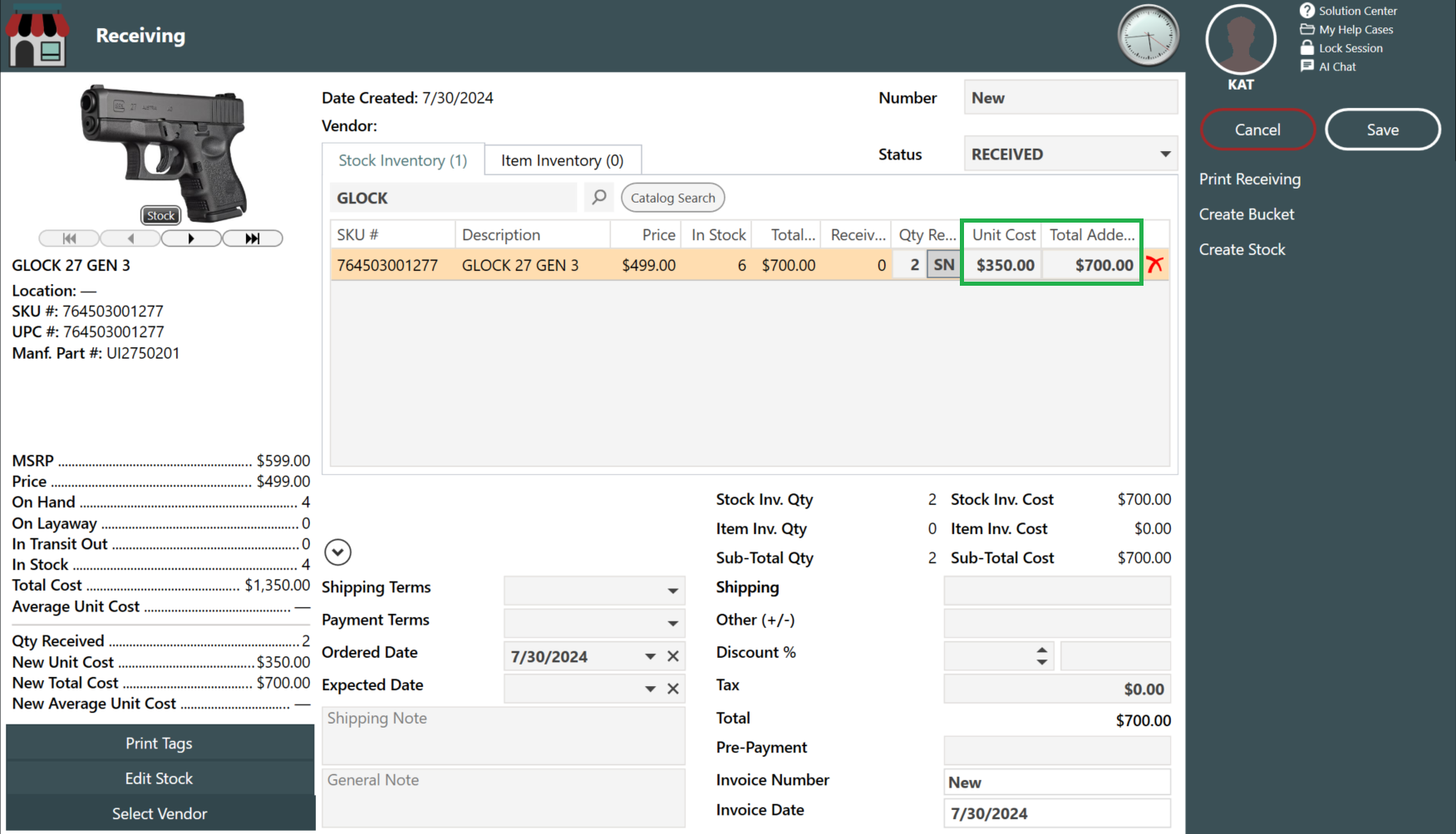
Task: Switch to Item Inventory (0) tab
Action: coord(562,160)
